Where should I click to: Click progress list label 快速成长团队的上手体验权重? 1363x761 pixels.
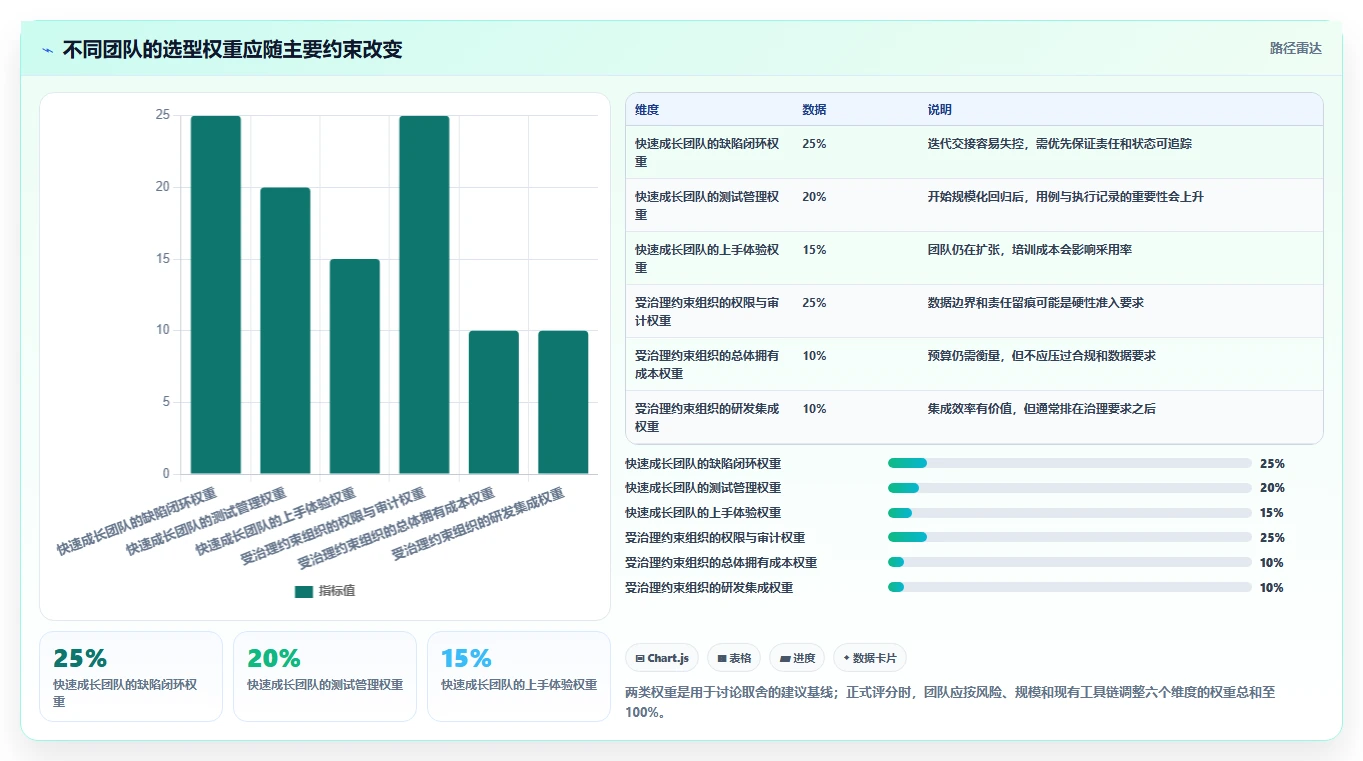tap(703, 513)
